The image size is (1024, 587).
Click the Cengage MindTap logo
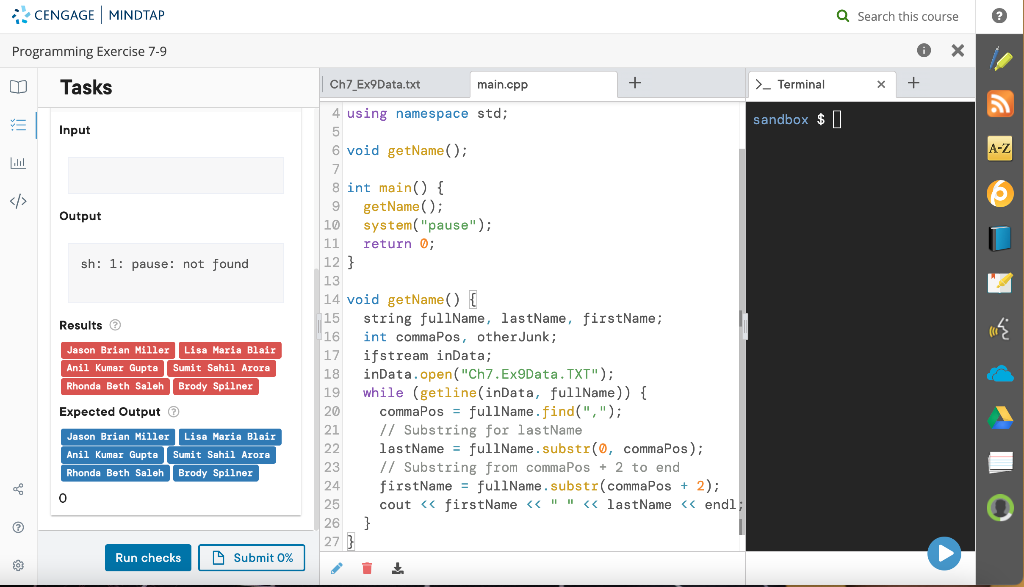[x=88, y=15]
